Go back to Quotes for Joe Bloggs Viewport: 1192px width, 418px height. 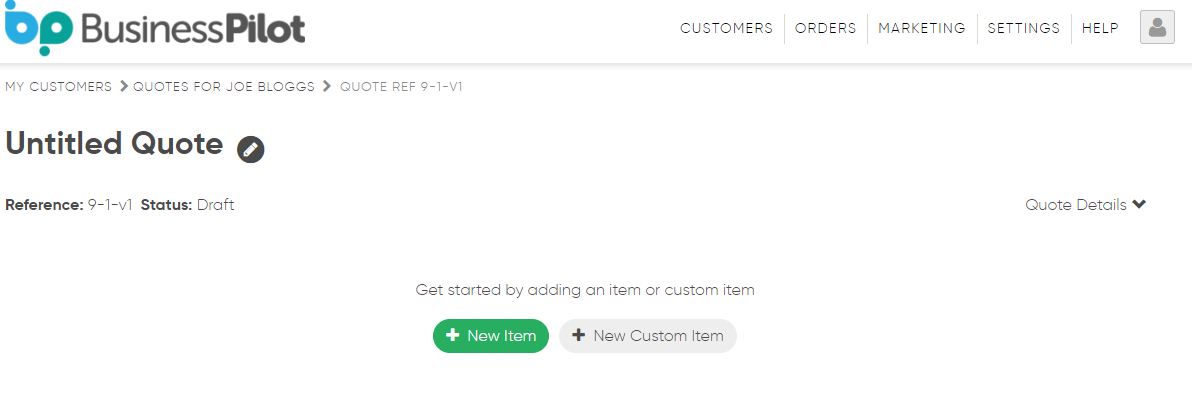pyautogui.click(x=224, y=87)
